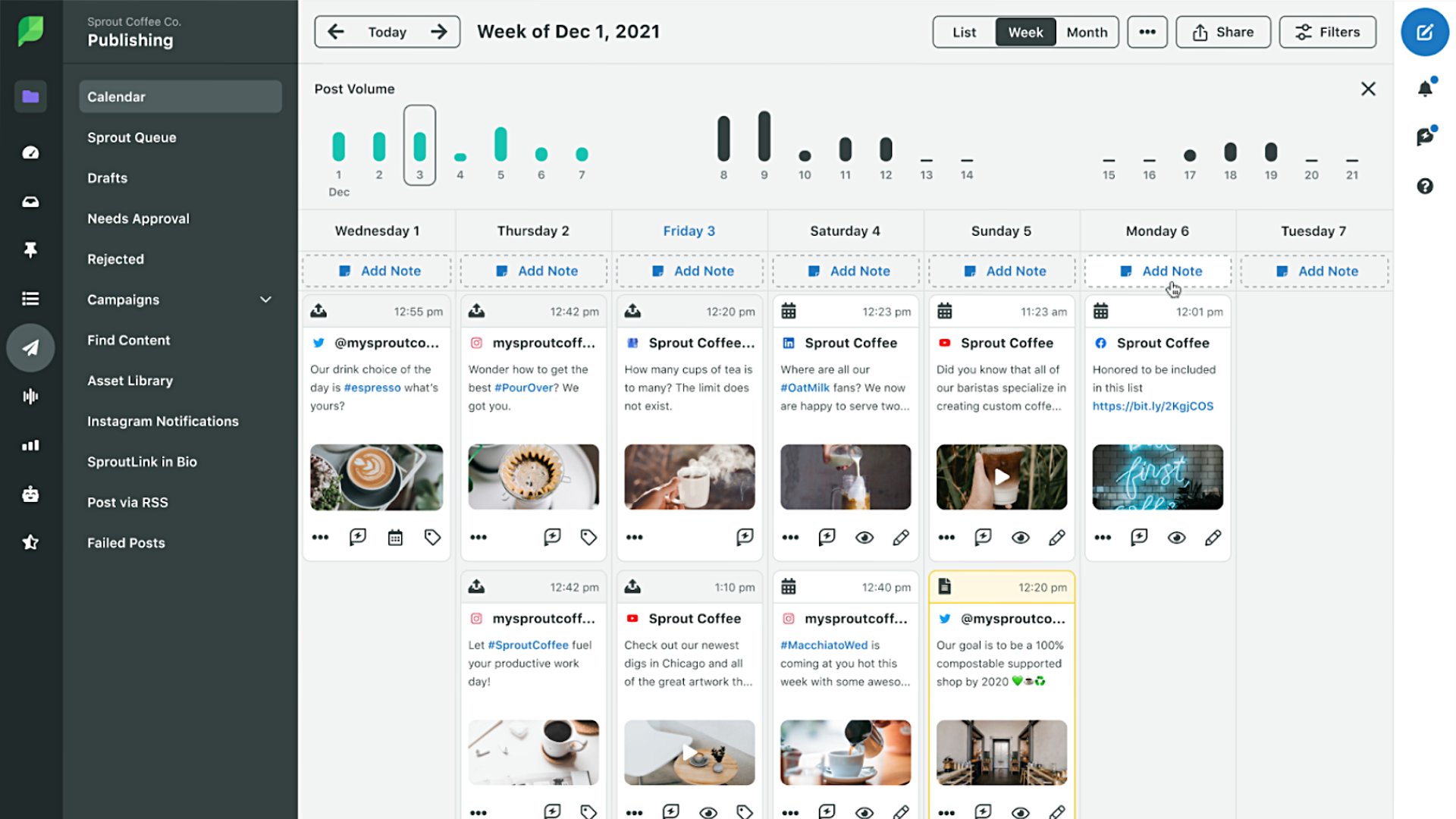Open the bar chart reports sidebar icon

[x=30, y=445]
